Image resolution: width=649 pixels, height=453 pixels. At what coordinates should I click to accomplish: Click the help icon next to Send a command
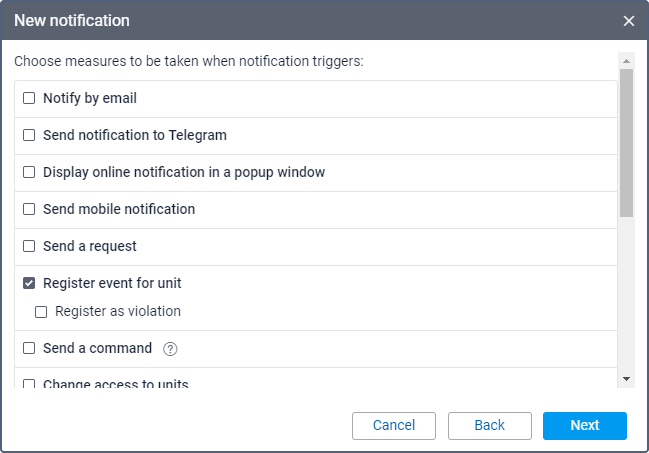pyautogui.click(x=170, y=349)
